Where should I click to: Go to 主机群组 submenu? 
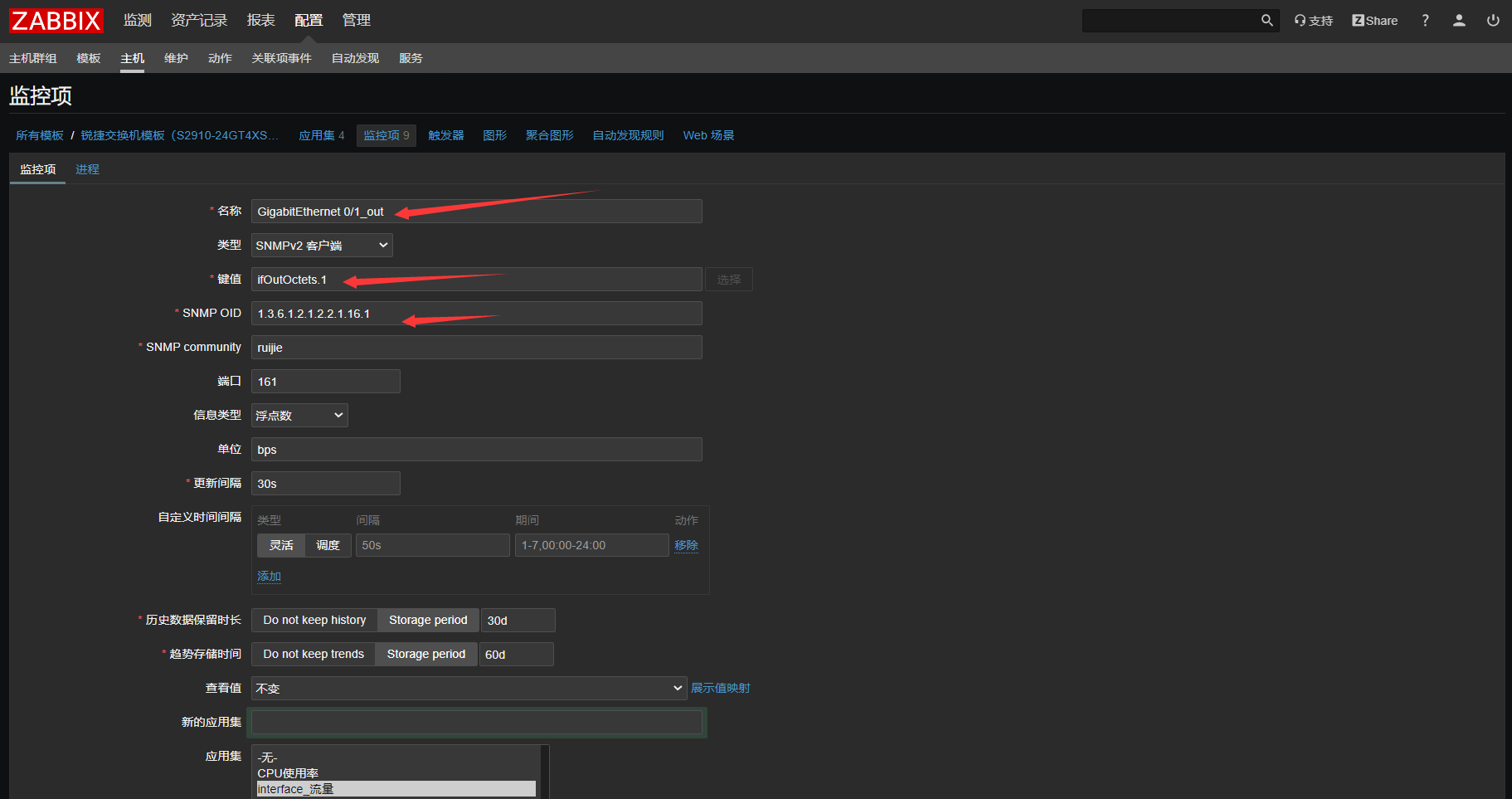[x=33, y=58]
